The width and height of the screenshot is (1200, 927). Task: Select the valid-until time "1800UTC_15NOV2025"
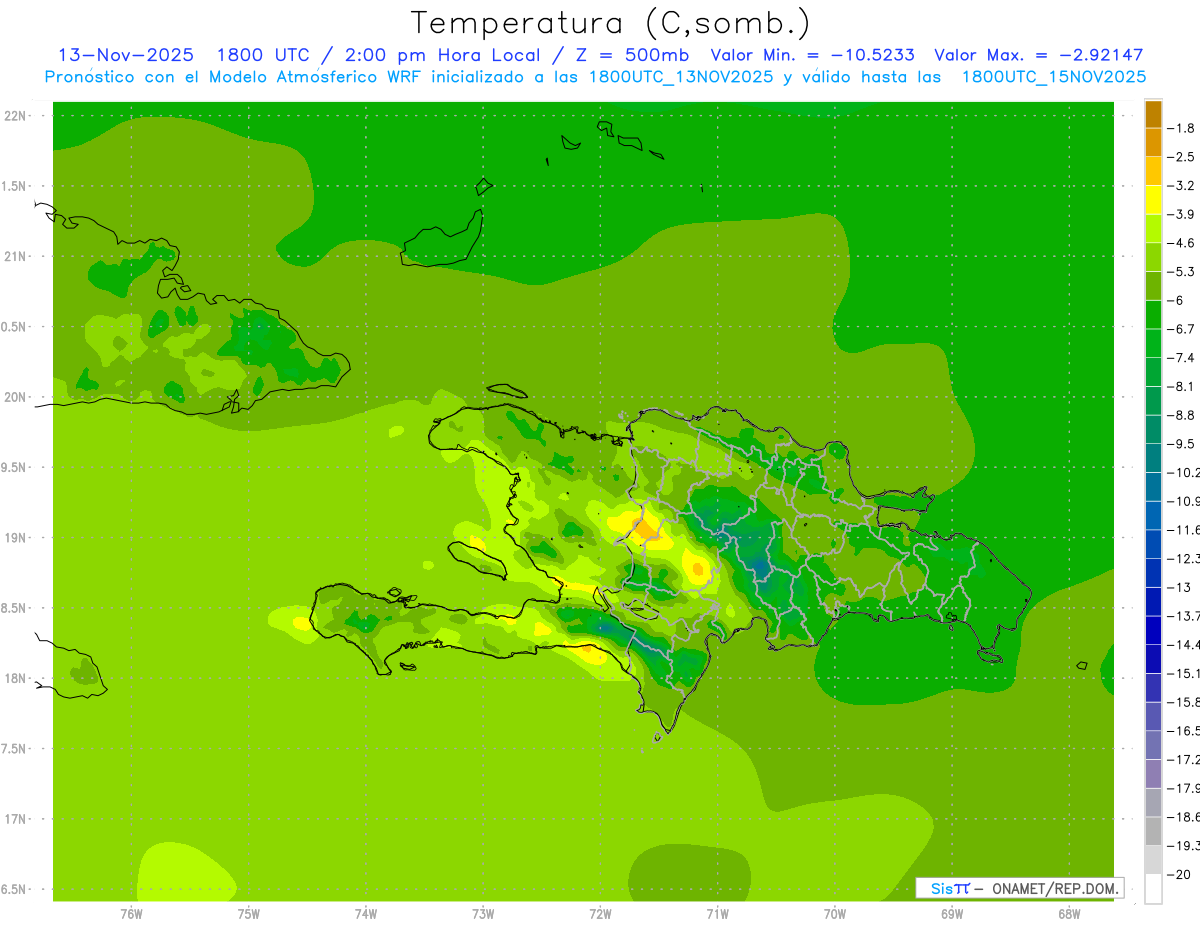point(1053,77)
